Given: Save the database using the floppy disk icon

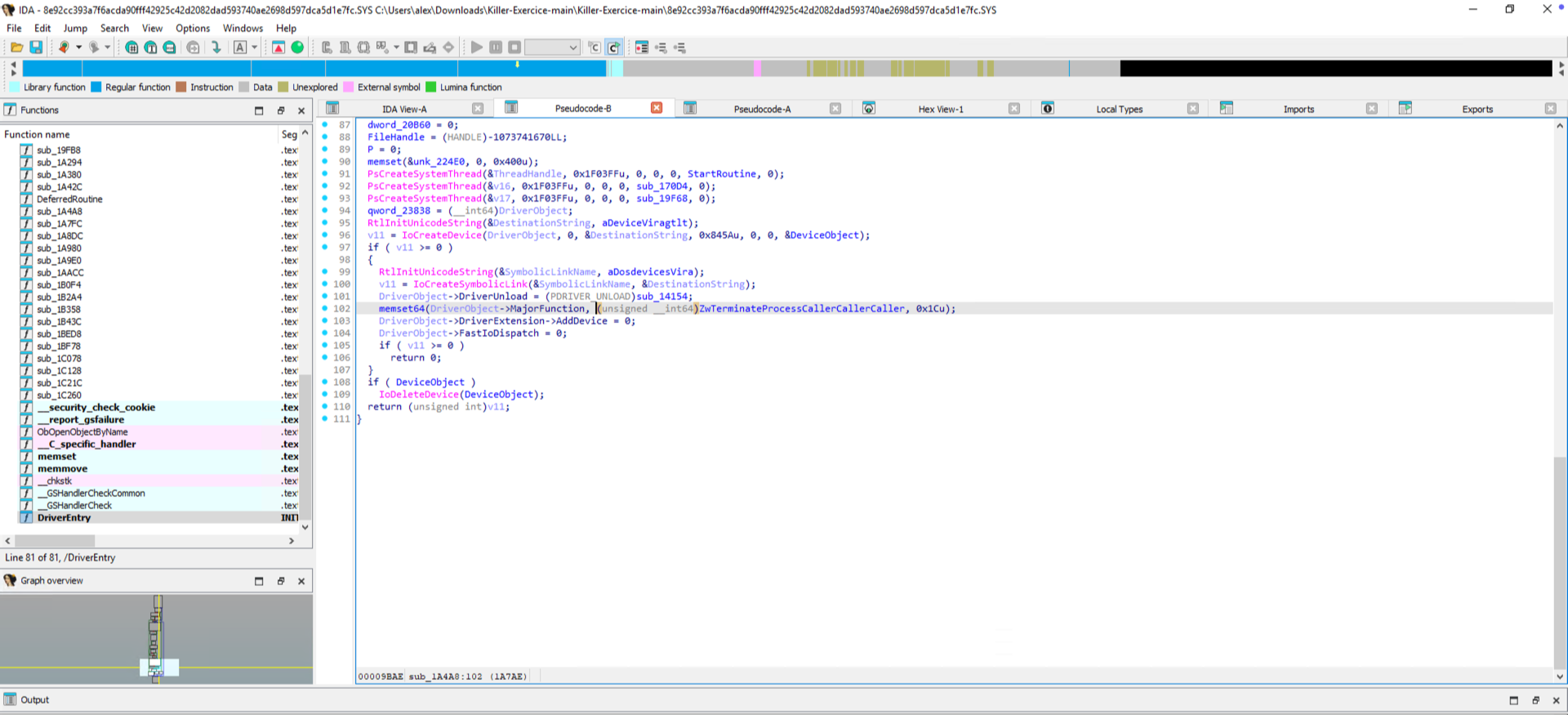Looking at the screenshot, I should tap(36, 47).
